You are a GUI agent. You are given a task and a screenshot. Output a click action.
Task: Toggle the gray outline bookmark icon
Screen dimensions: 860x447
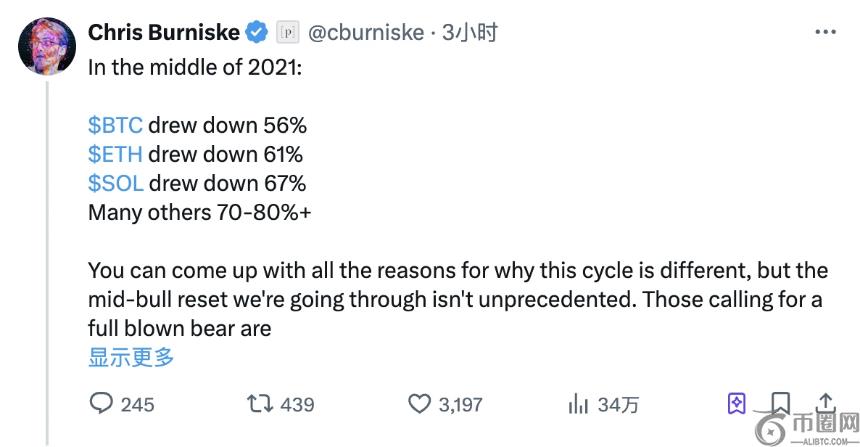click(782, 402)
